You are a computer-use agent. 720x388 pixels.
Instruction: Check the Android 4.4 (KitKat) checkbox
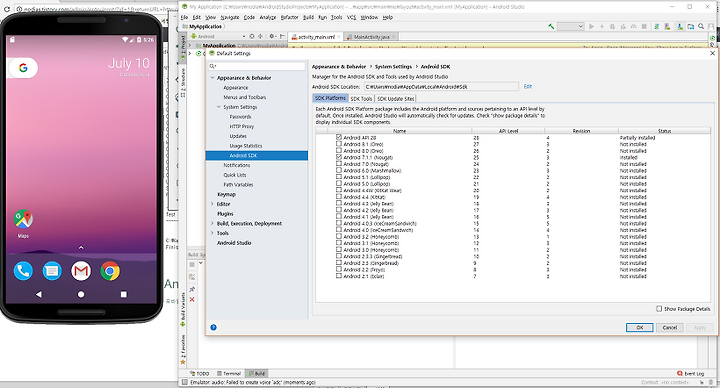(x=339, y=197)
